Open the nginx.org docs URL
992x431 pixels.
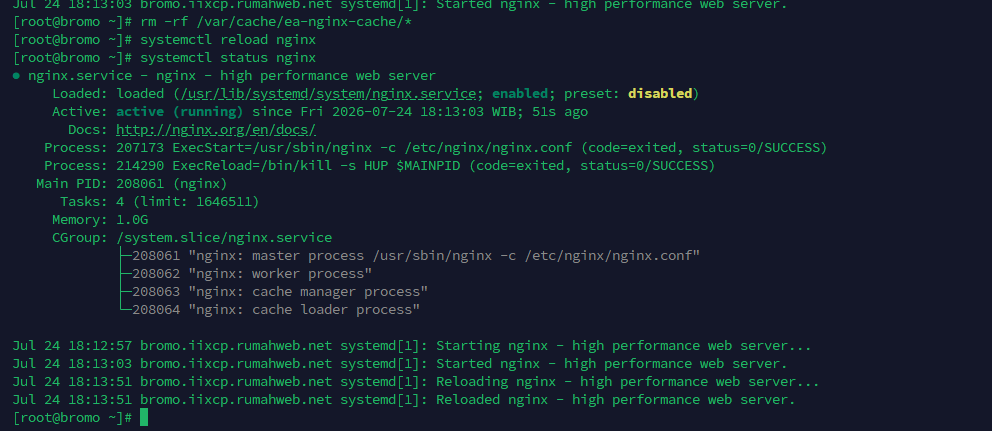click(216, 130)
